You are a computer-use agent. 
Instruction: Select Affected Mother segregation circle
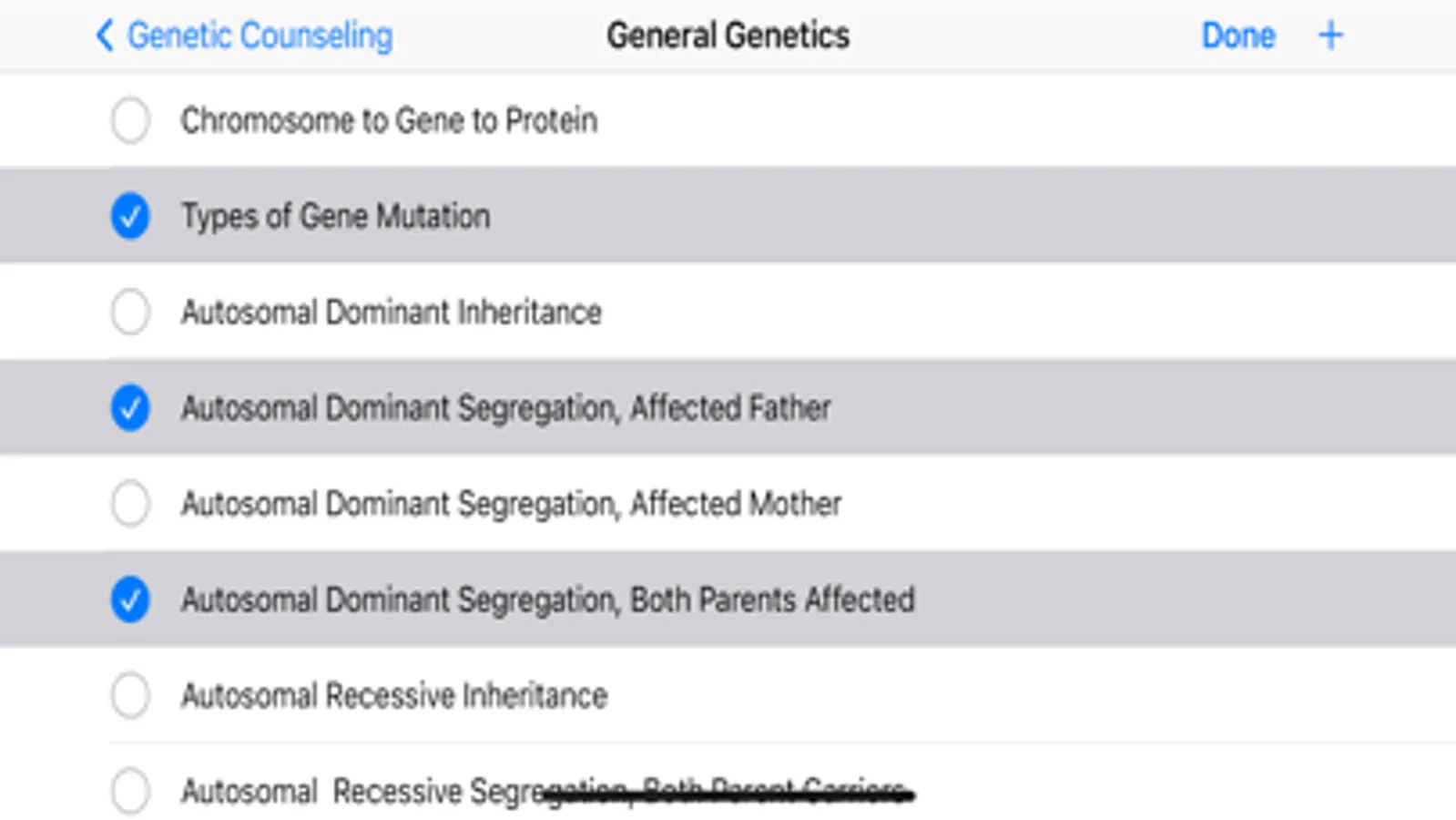(130, 503)
